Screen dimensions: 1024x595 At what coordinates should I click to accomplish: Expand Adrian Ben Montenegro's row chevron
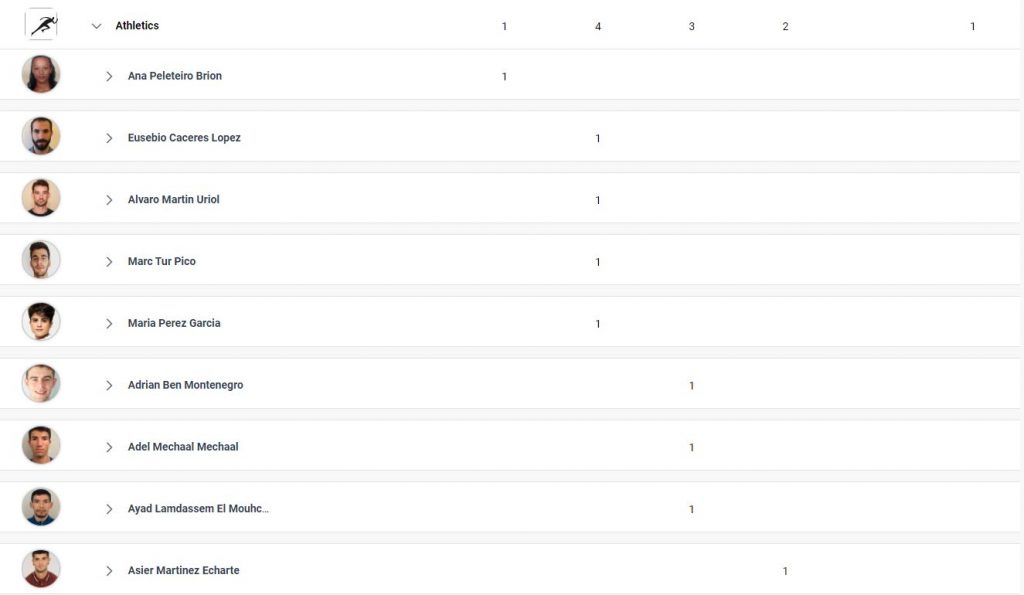109,385
